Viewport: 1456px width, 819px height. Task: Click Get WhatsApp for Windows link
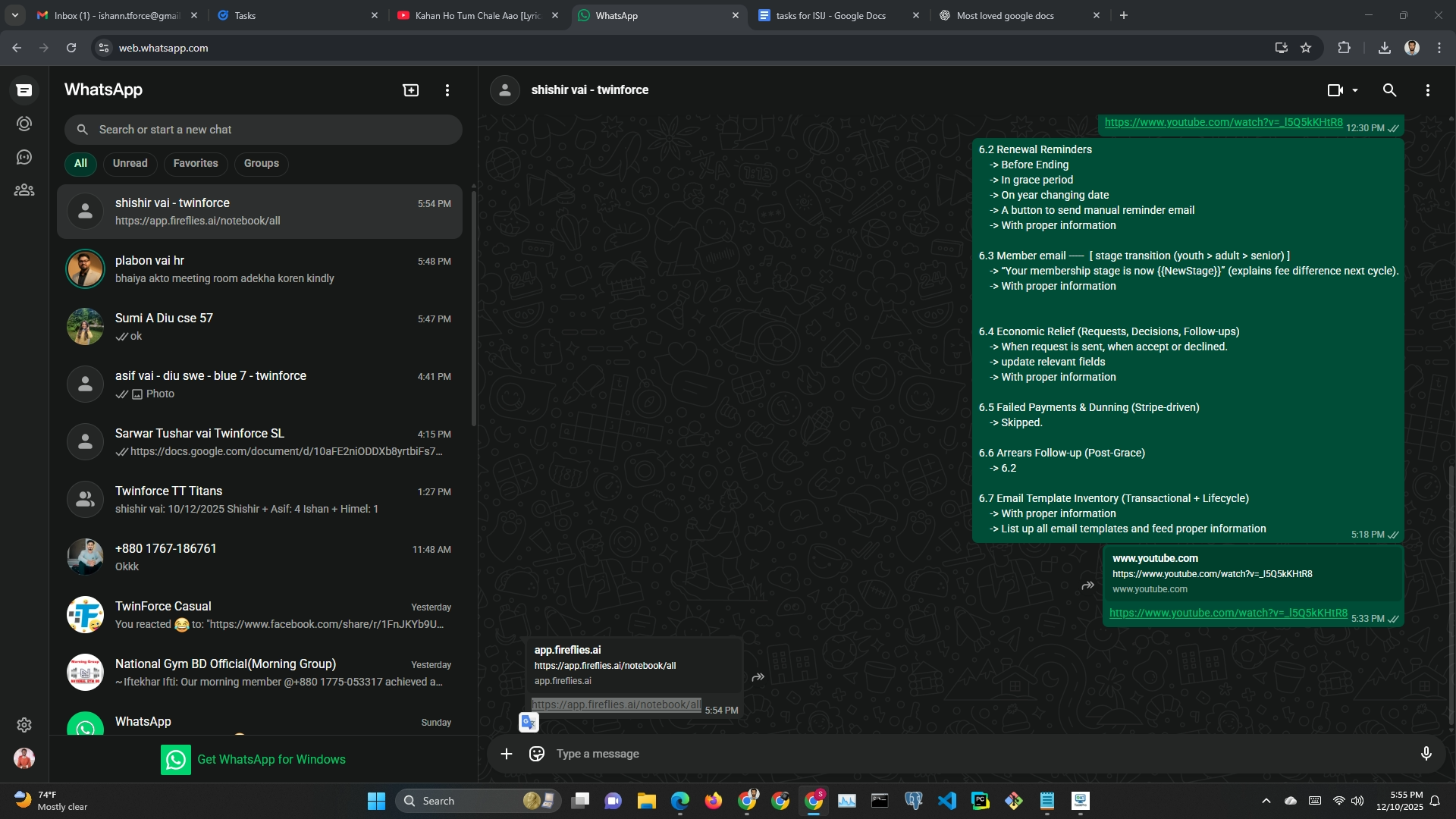click(271, 759)
